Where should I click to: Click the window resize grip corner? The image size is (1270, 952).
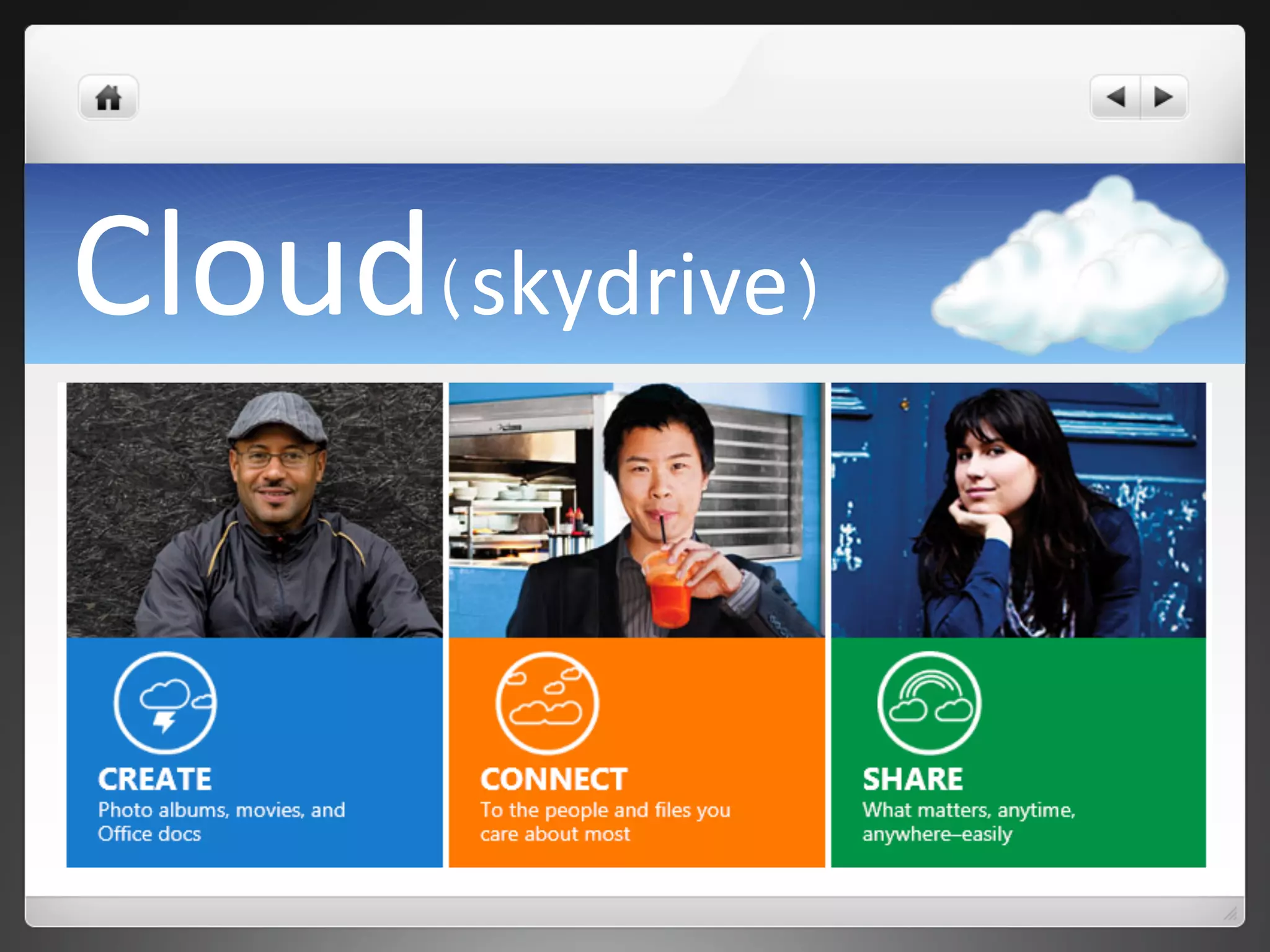point(1230,913)
